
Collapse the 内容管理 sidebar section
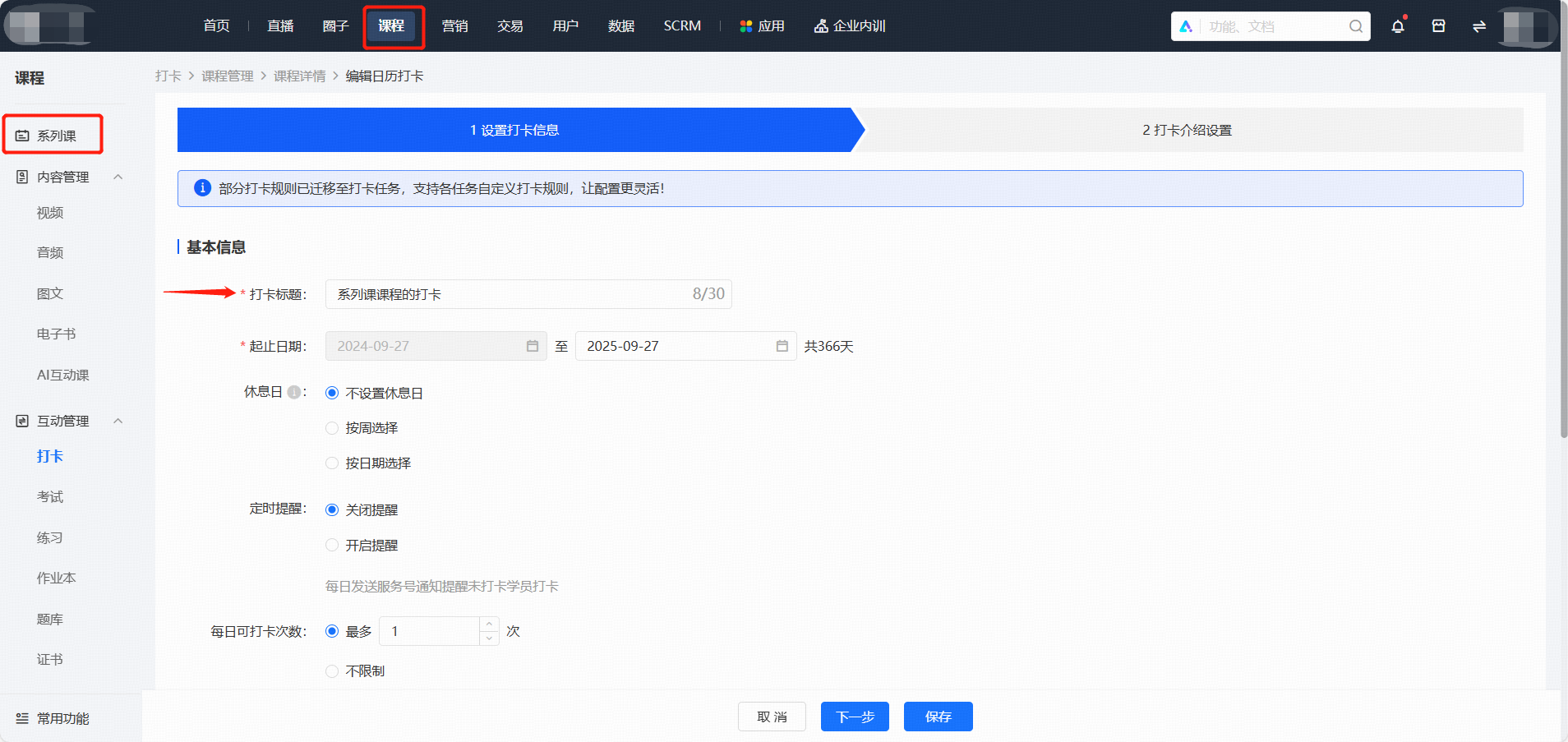point(118,177)
